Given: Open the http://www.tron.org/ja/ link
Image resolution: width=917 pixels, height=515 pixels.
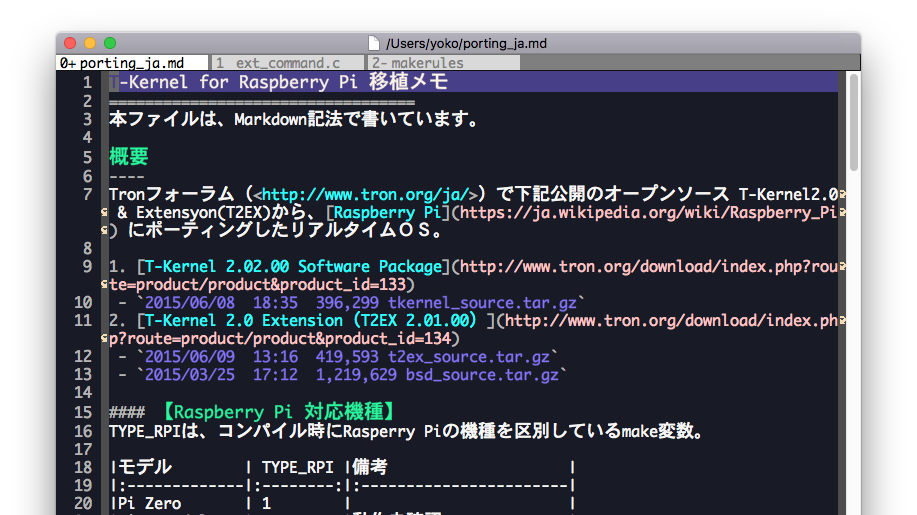Looking at the screenshot, I should [x=366, y=194].
